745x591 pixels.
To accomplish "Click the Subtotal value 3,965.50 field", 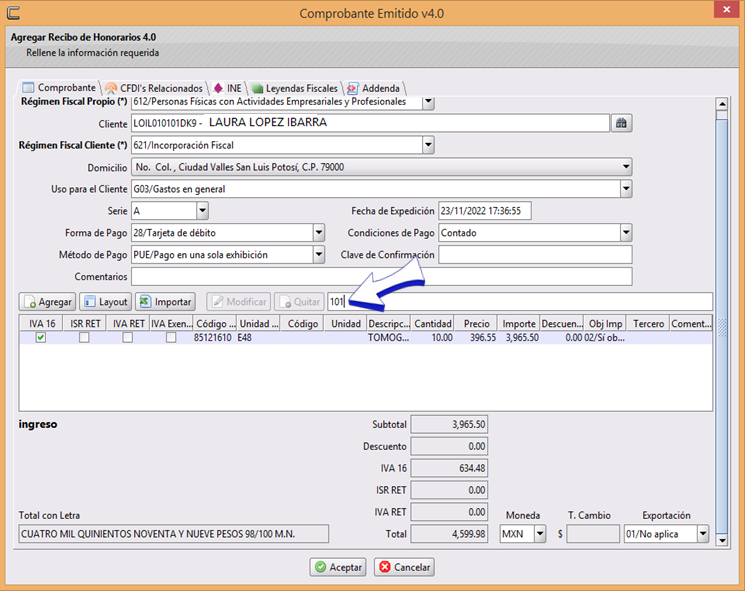I will pos(449,424).
